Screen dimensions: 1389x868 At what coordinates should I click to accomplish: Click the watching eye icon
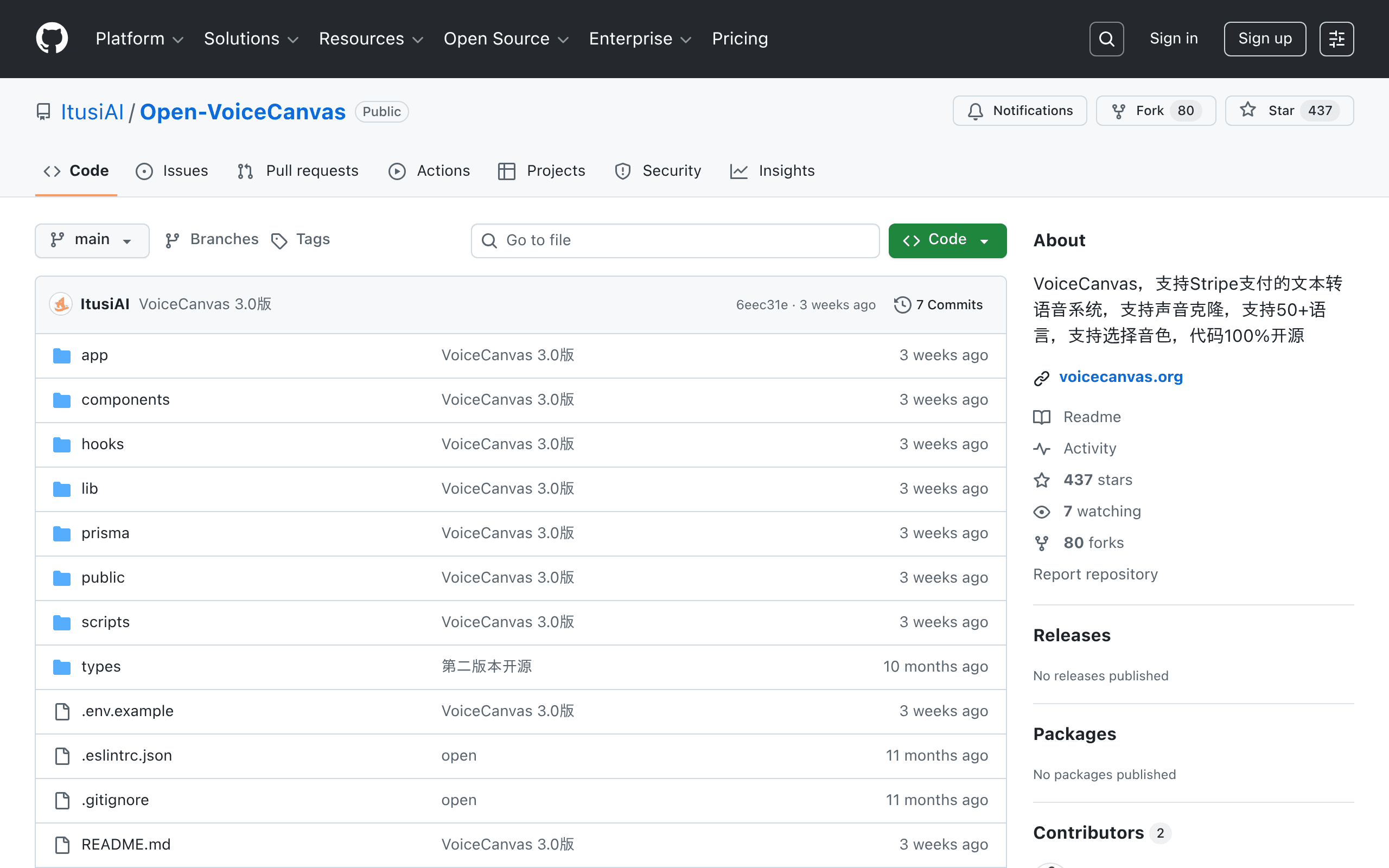tap(1042, 512)
